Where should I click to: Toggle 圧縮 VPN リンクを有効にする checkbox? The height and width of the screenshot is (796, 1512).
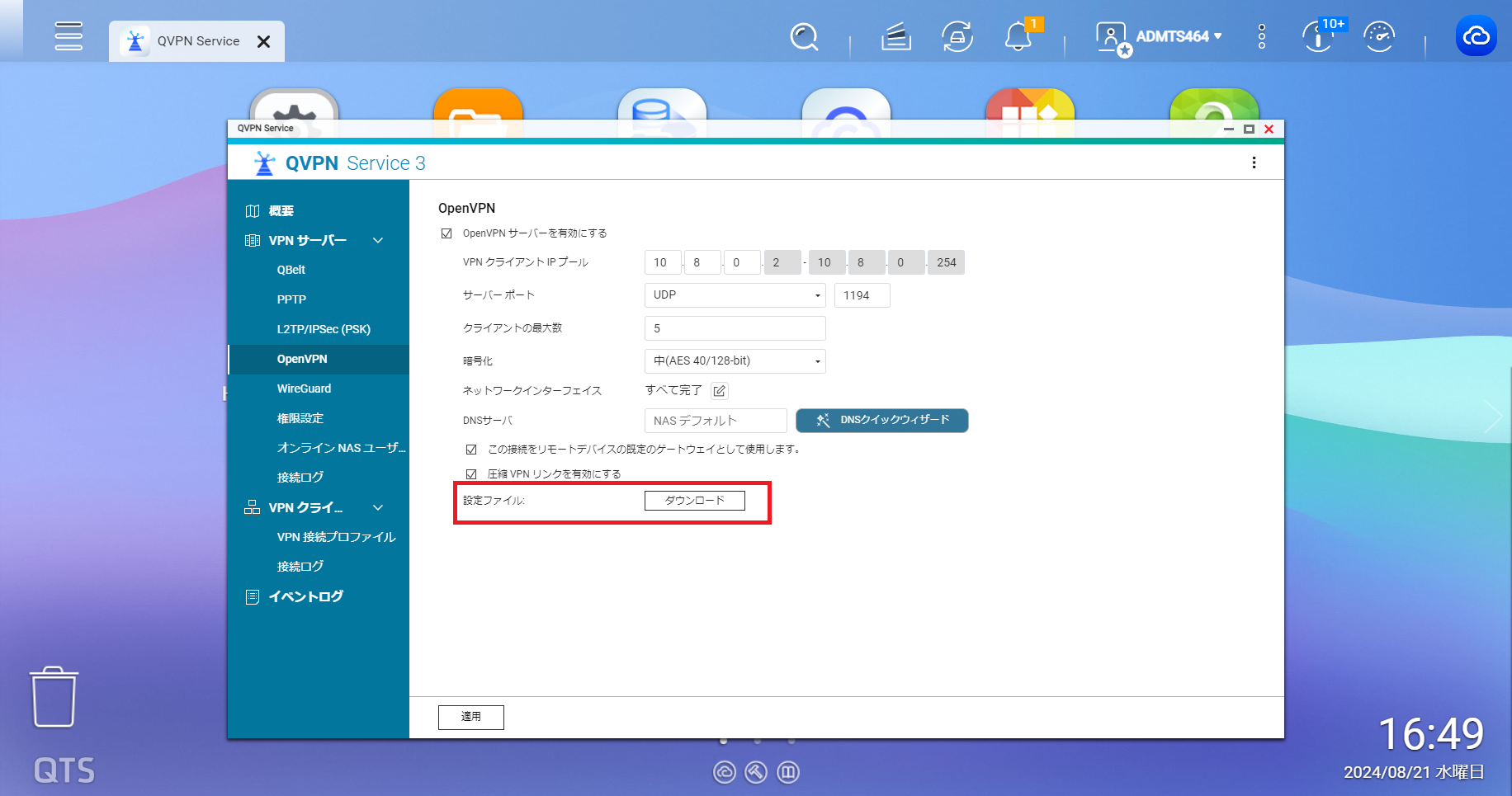coord(471,474)
